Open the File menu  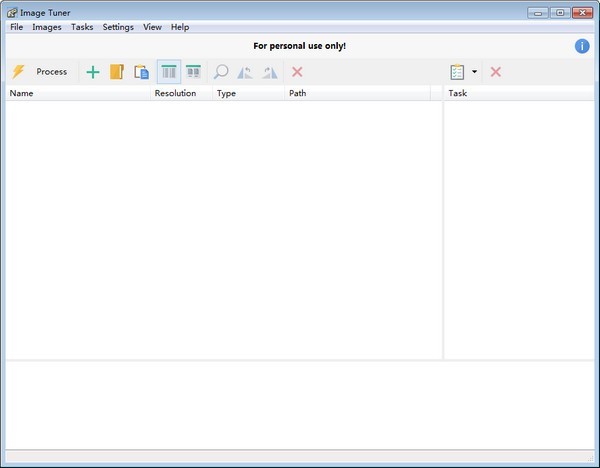click(x=16, y=27)
